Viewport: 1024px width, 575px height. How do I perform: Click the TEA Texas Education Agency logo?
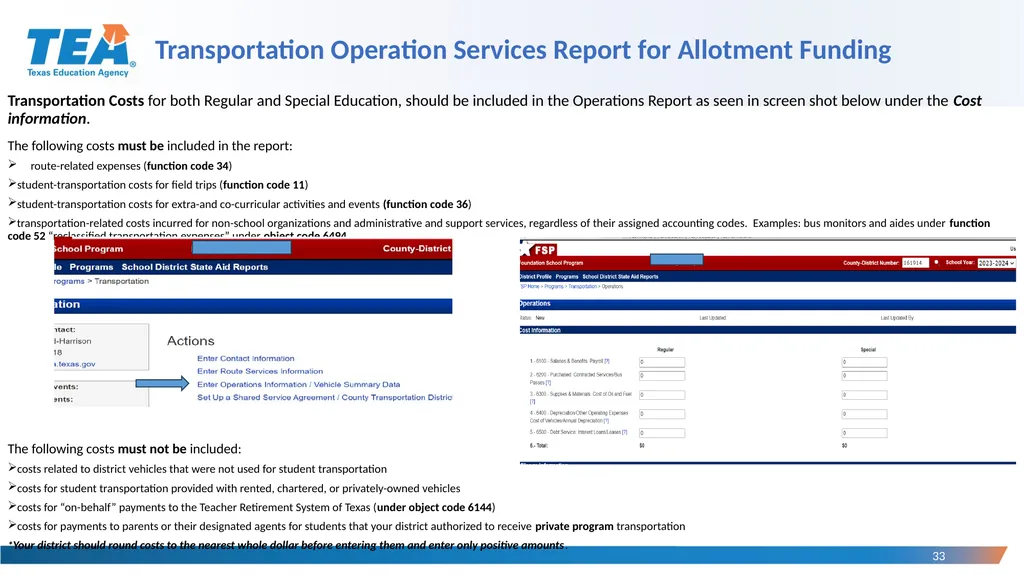click(81, 52)
